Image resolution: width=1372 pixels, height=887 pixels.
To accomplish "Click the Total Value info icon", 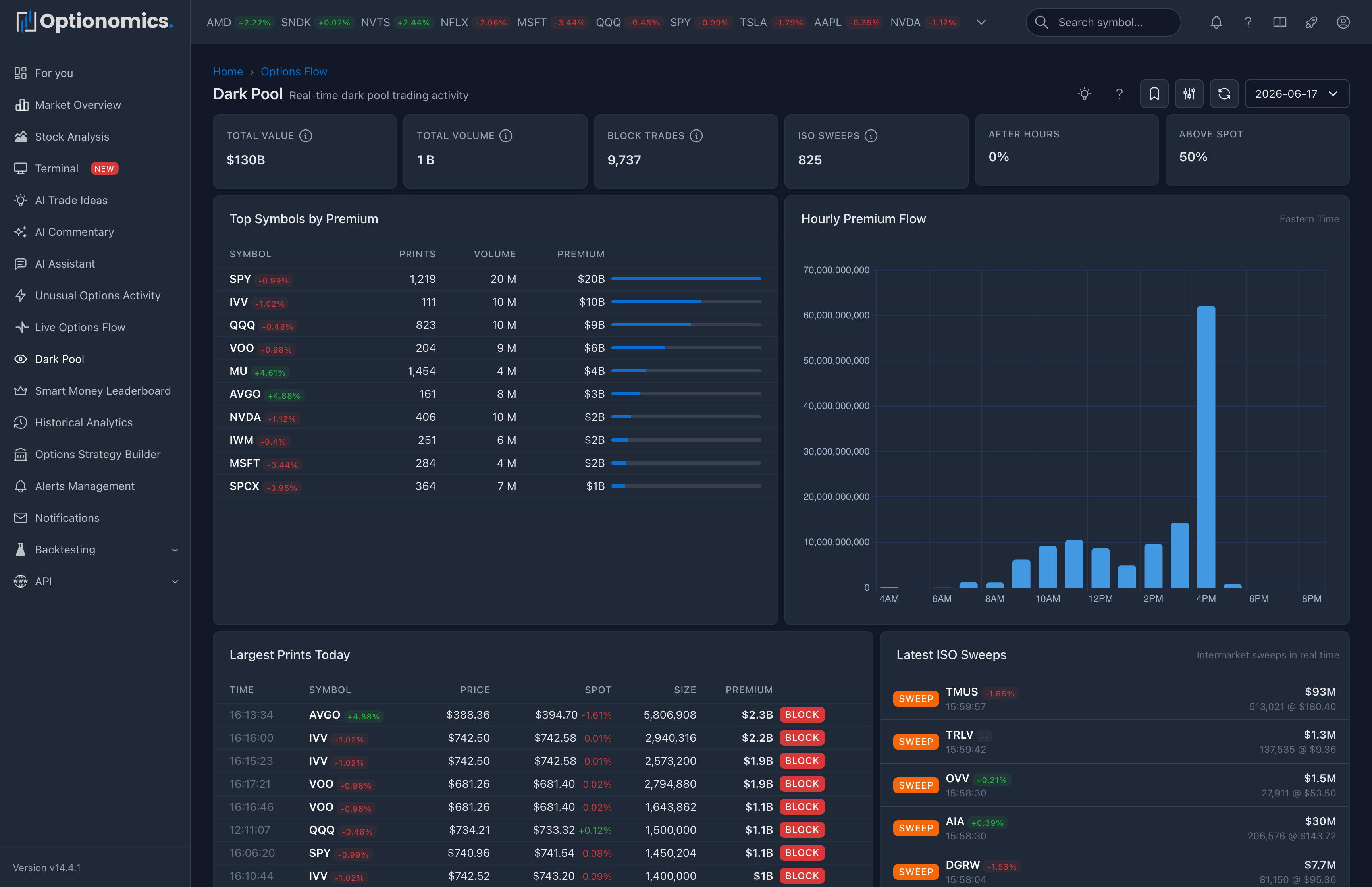I will (x=306, y=136).
